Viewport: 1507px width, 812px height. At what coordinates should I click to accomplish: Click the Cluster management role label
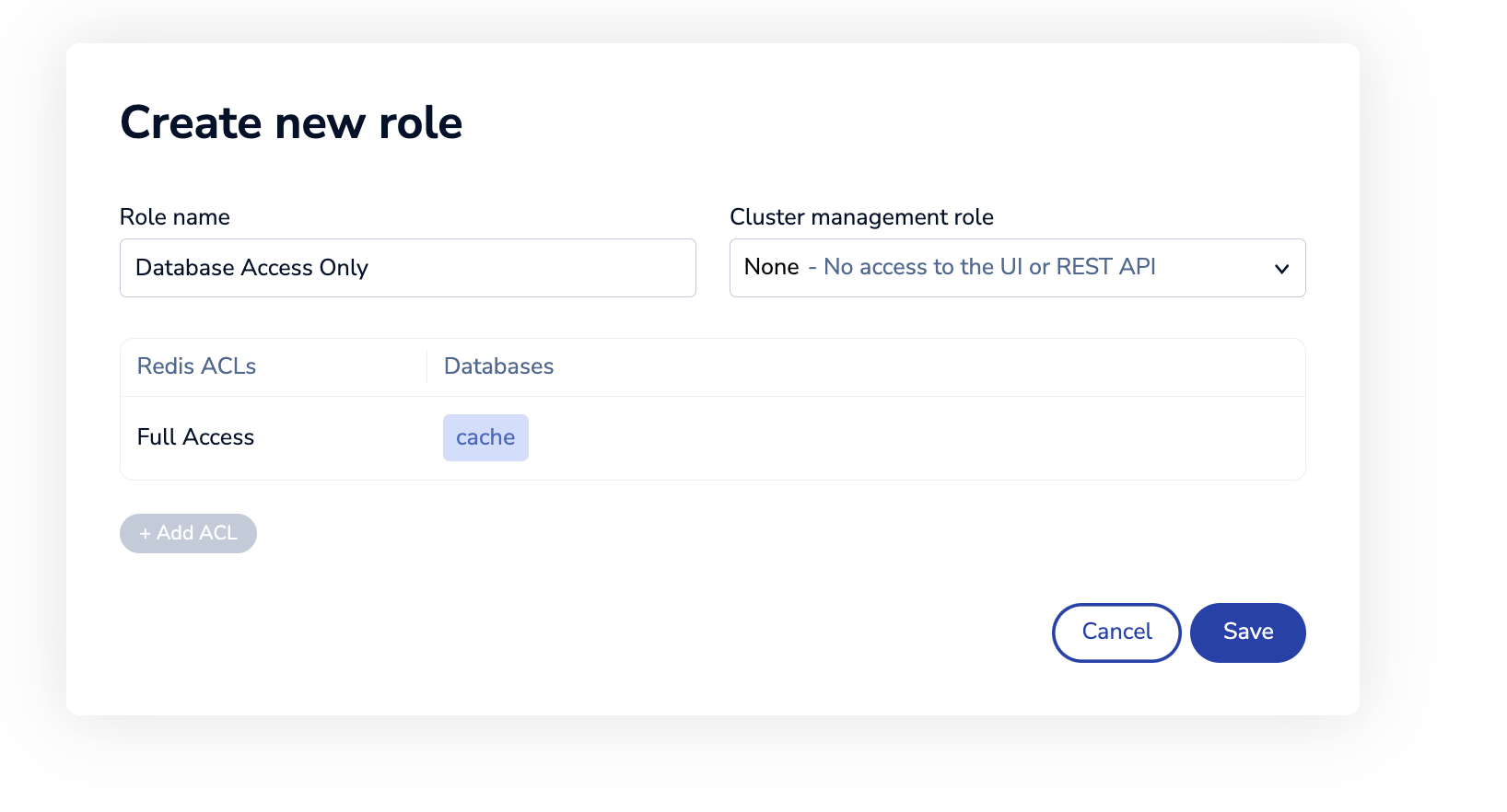(x=861, y=217)
